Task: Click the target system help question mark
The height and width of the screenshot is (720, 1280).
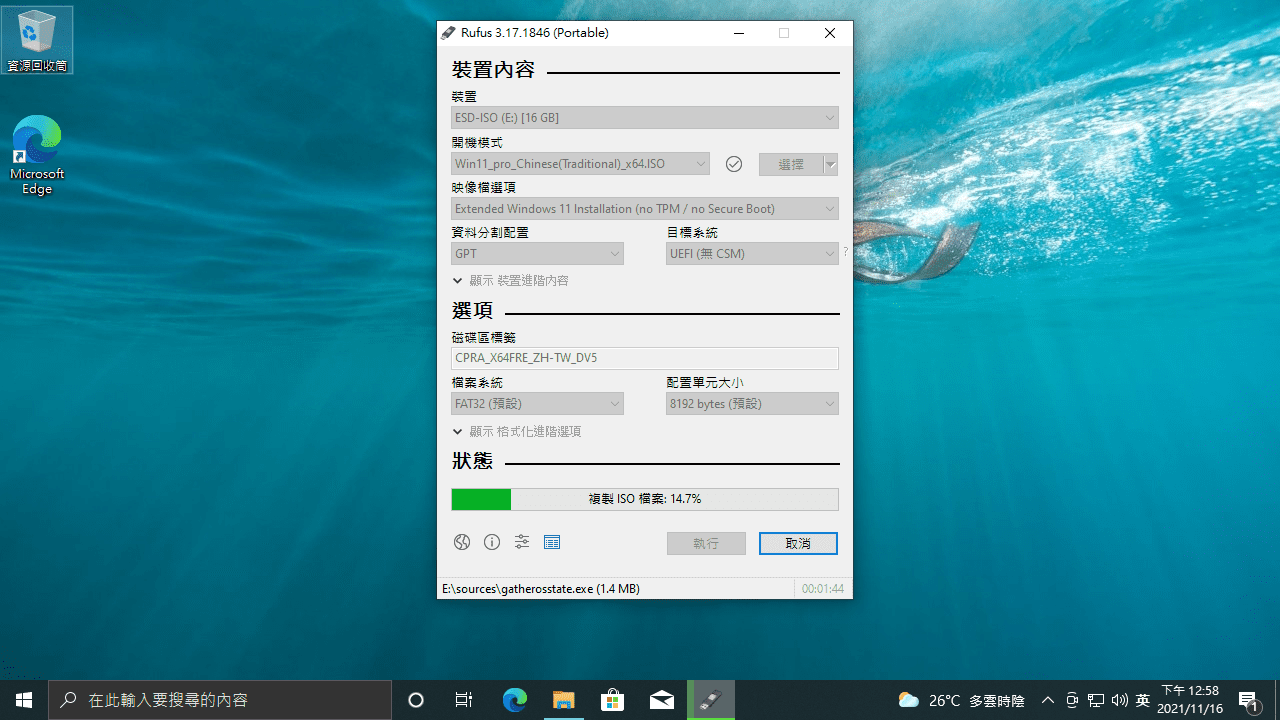Action: click(845, 251)
